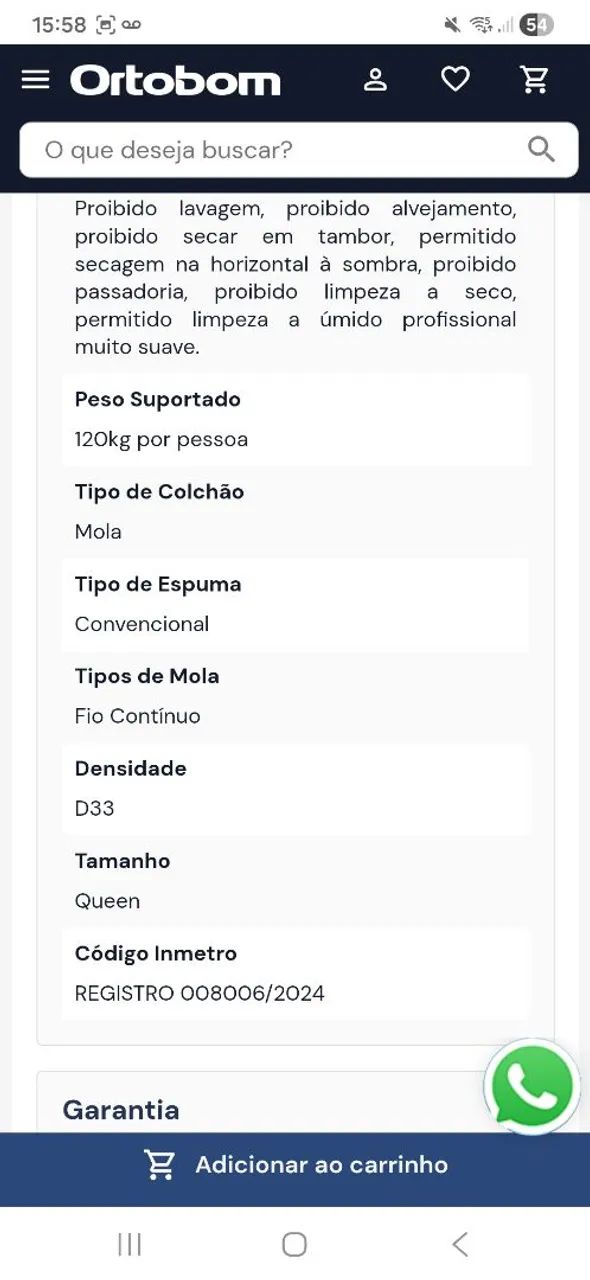The width and height of the screenshot is (590, 1280).
Task: Select the Tipos de Mola Fio Contínuo row
Action: click(x=295, y=697)
